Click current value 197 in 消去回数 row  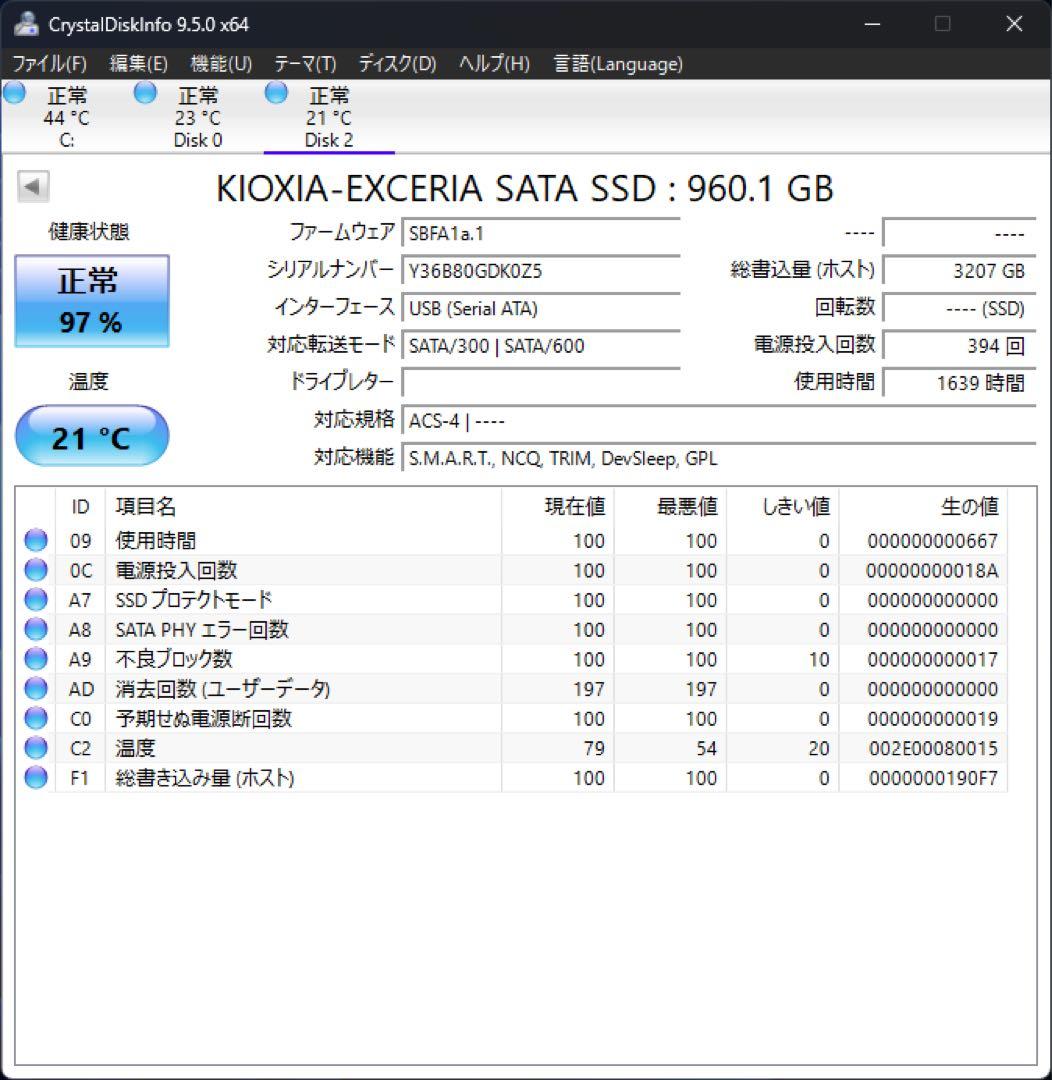588,689
